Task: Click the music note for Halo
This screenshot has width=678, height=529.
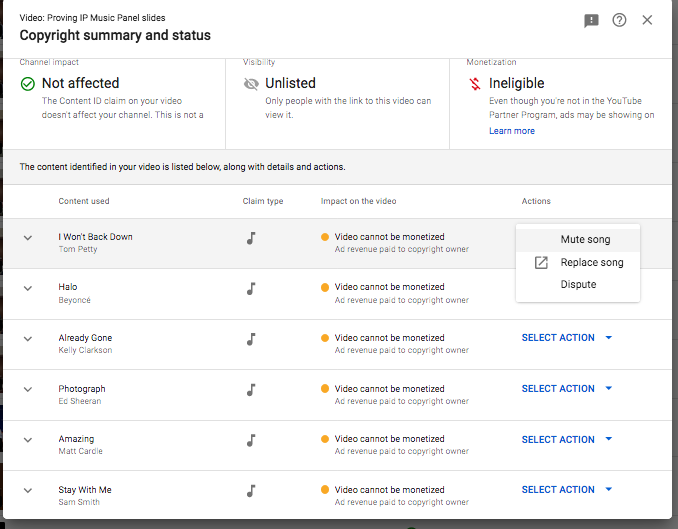Action: (251, 289)
